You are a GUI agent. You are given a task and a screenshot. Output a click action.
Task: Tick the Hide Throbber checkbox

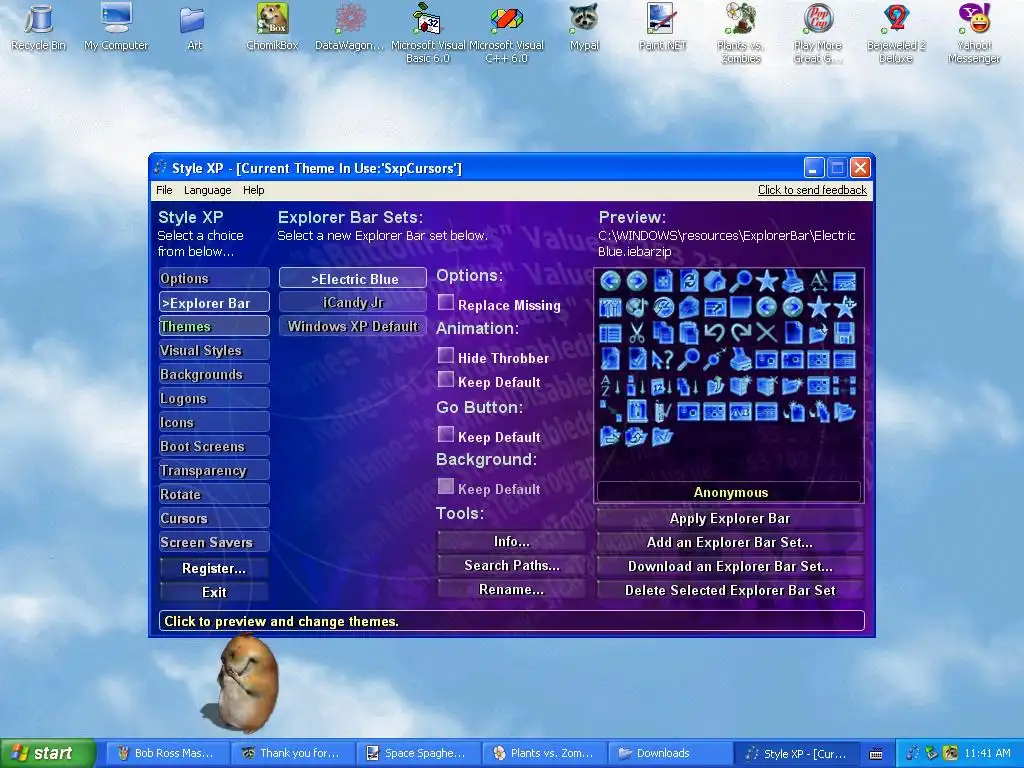[445, 355]
